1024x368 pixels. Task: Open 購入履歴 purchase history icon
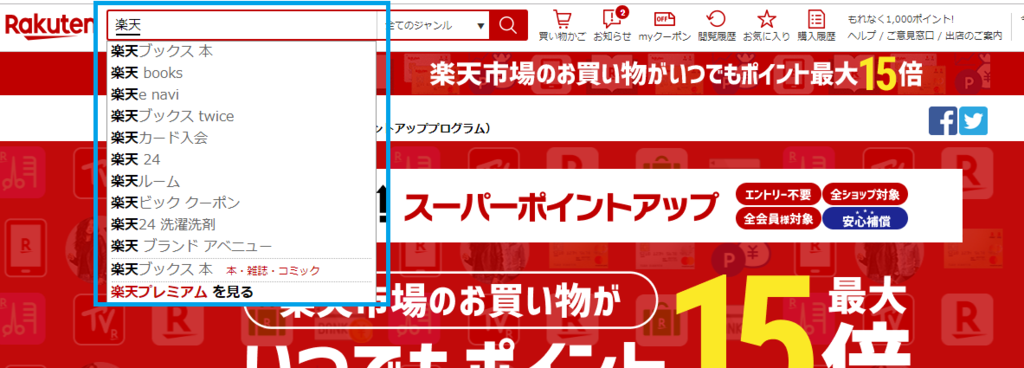point(816,26)
